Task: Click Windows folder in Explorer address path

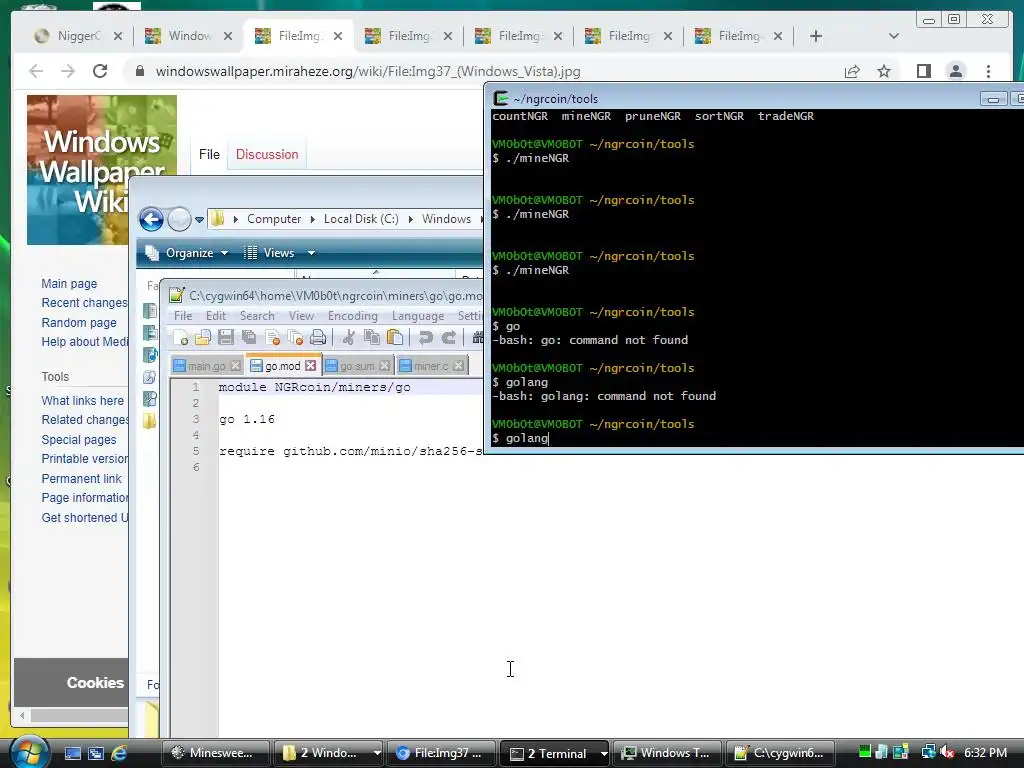Action: point(446,219)
